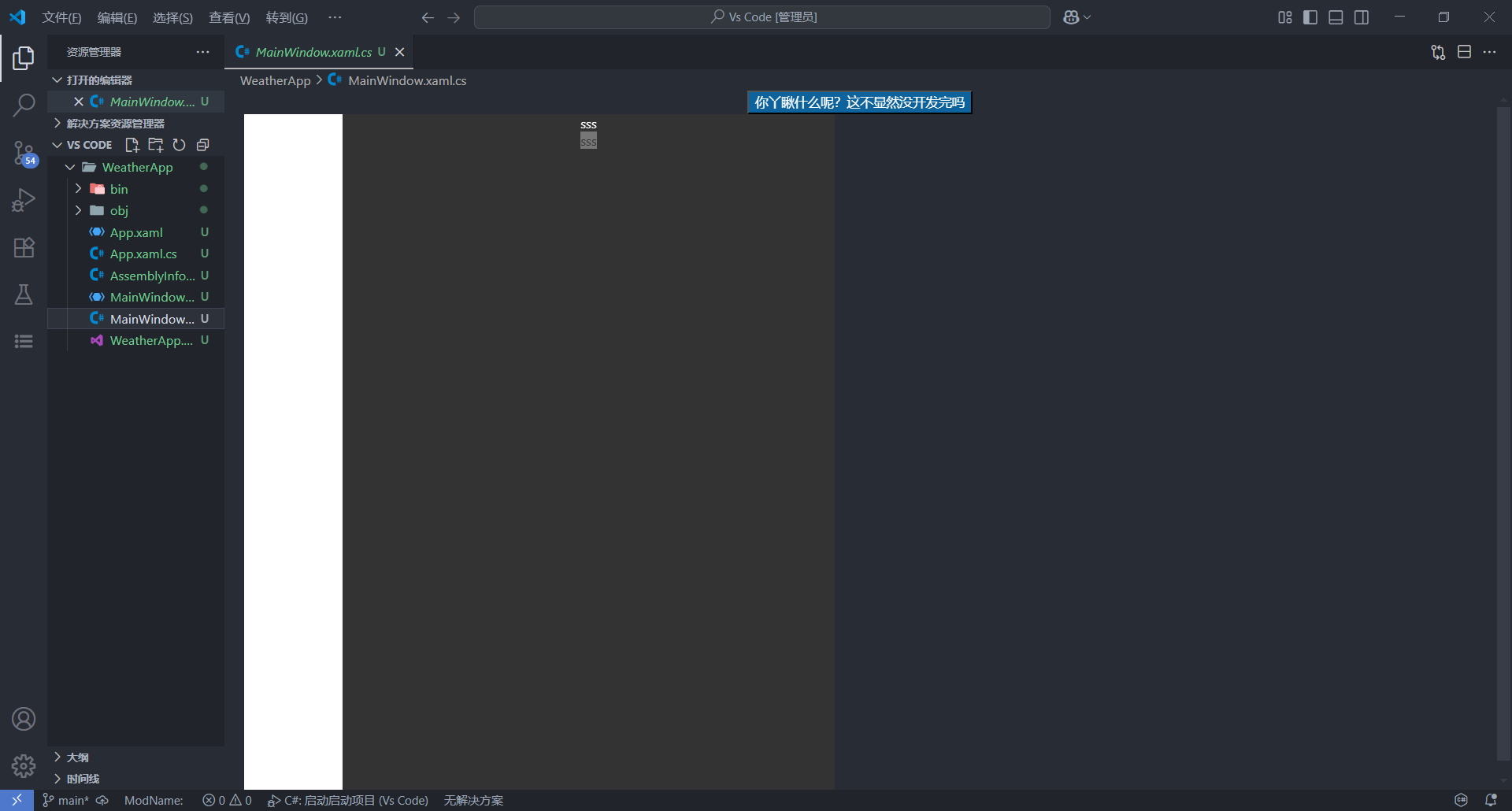Open the list view icon in activity bar

24,342
